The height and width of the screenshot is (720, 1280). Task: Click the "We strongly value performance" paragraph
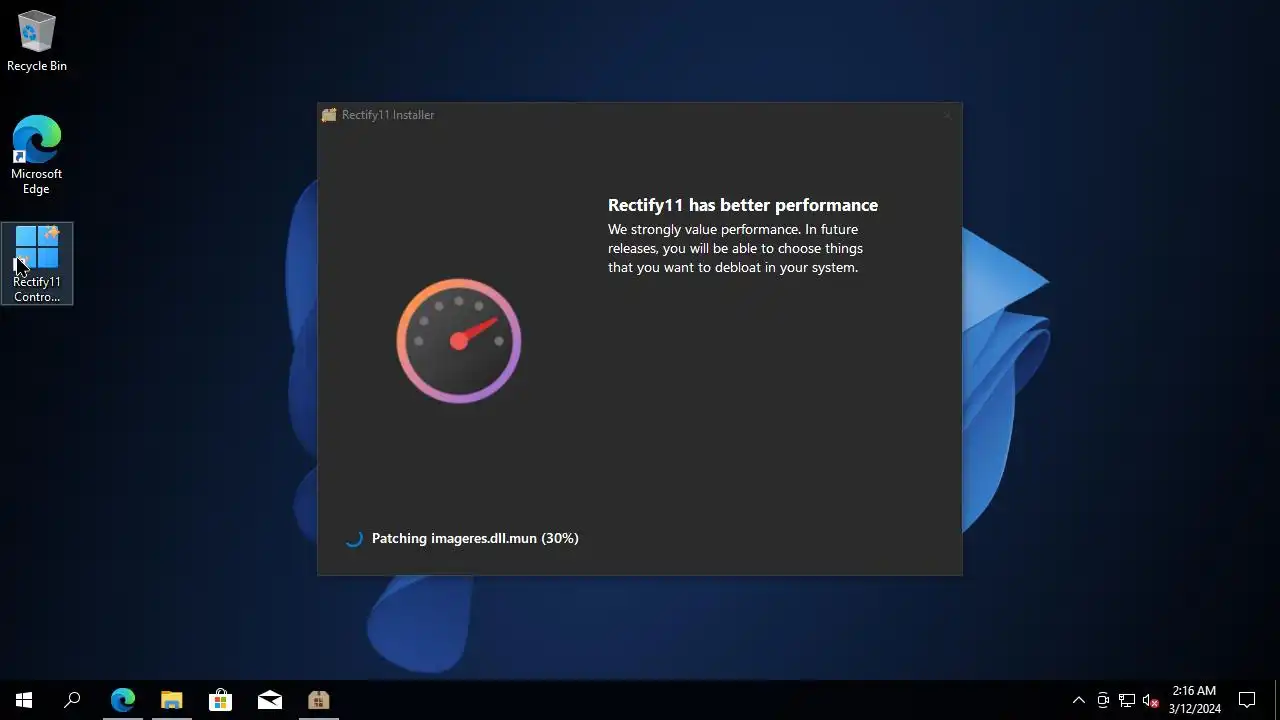[x=735, y=248]
